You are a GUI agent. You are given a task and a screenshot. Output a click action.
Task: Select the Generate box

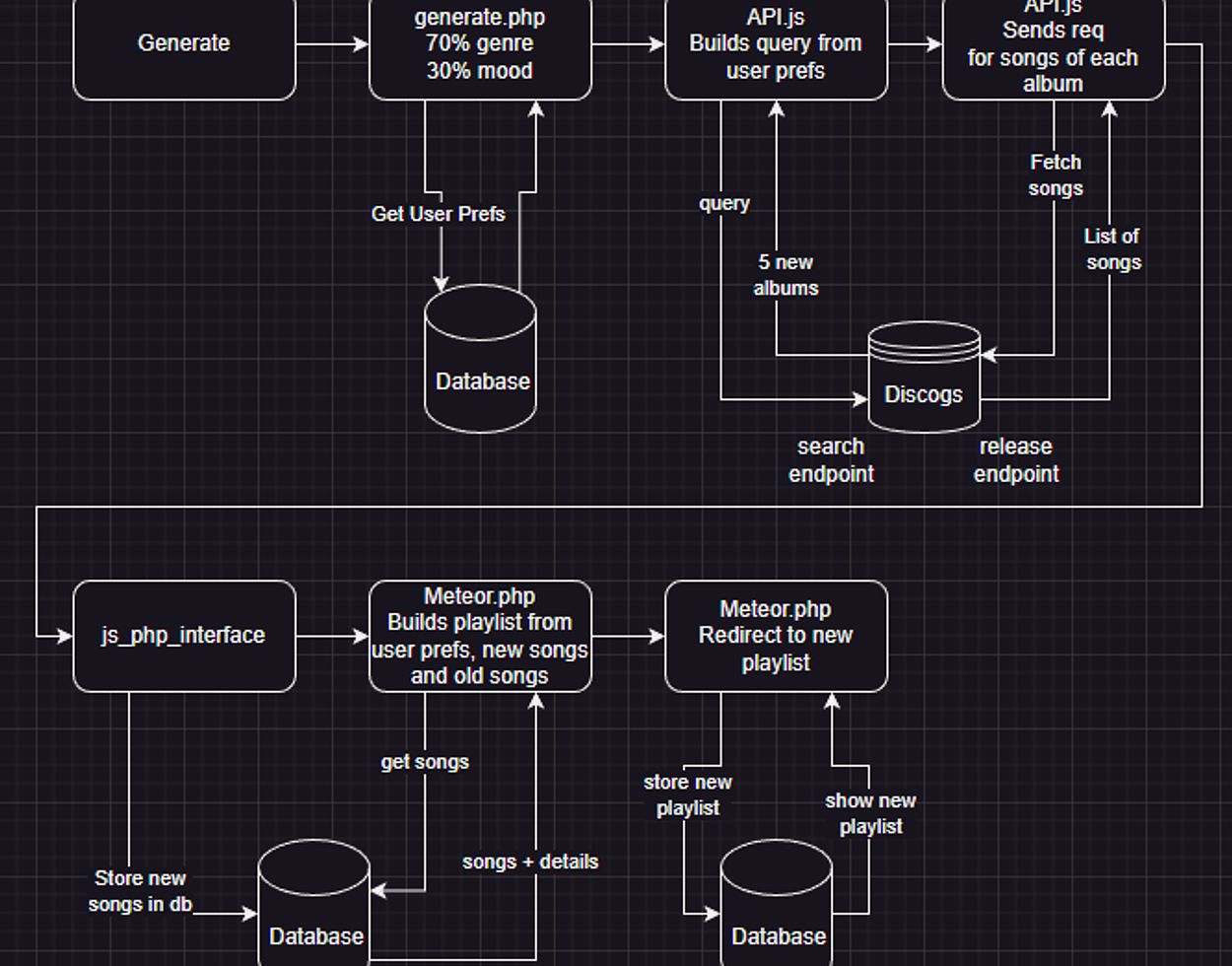[x=184, y=44]
